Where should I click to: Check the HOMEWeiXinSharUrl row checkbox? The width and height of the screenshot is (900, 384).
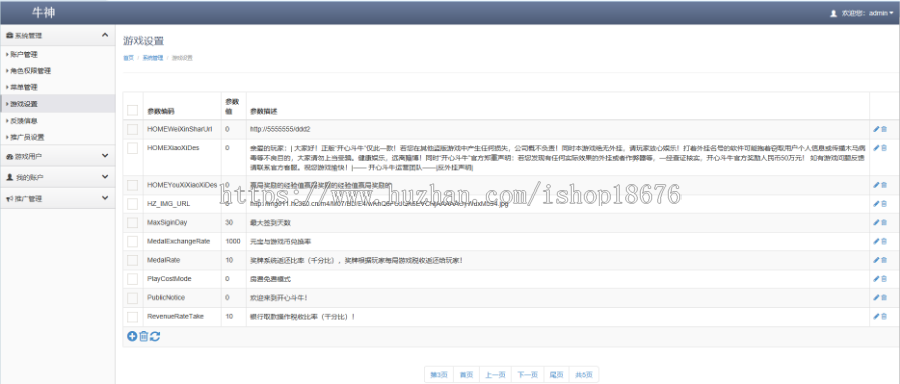click(133, 129)
